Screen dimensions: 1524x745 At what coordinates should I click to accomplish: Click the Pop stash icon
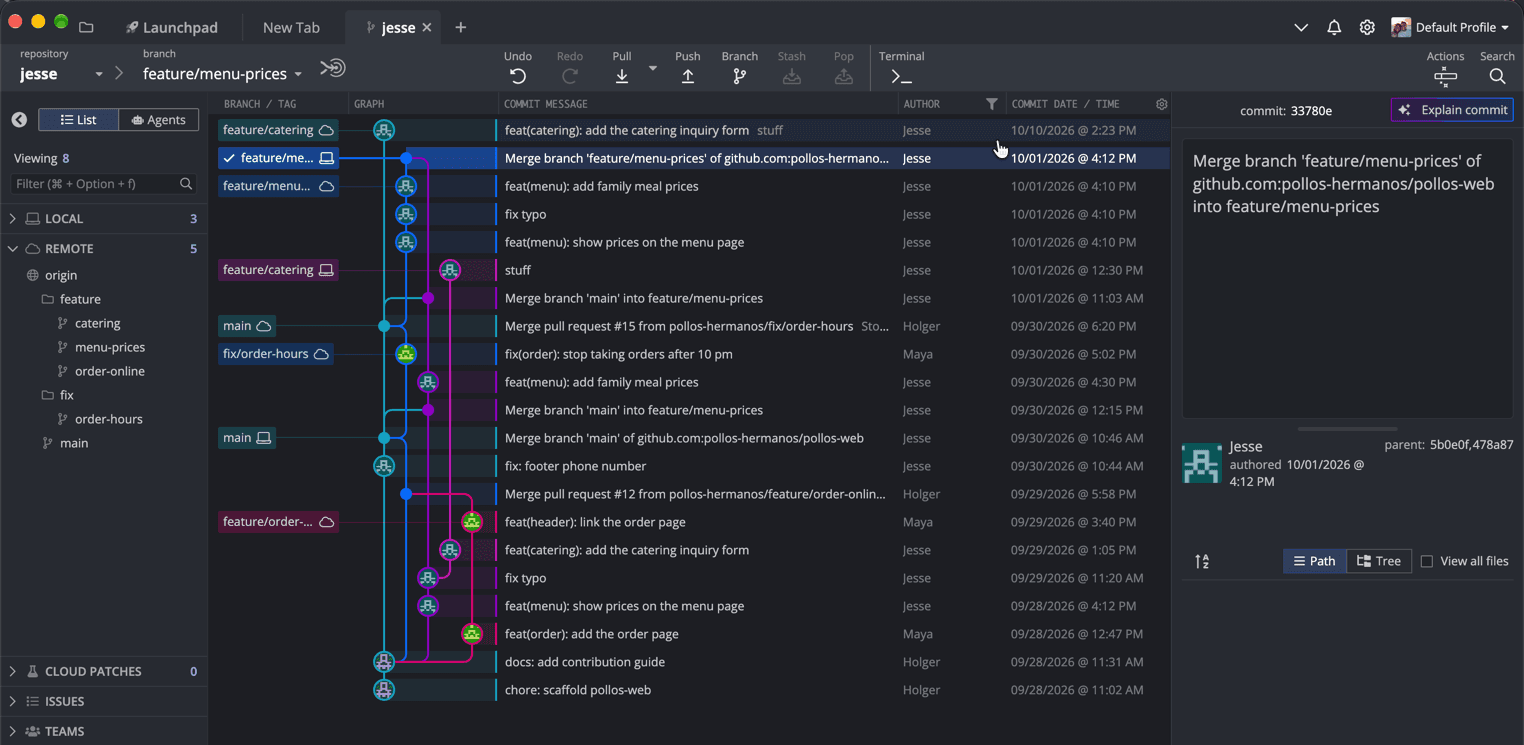tap(844, 76)
